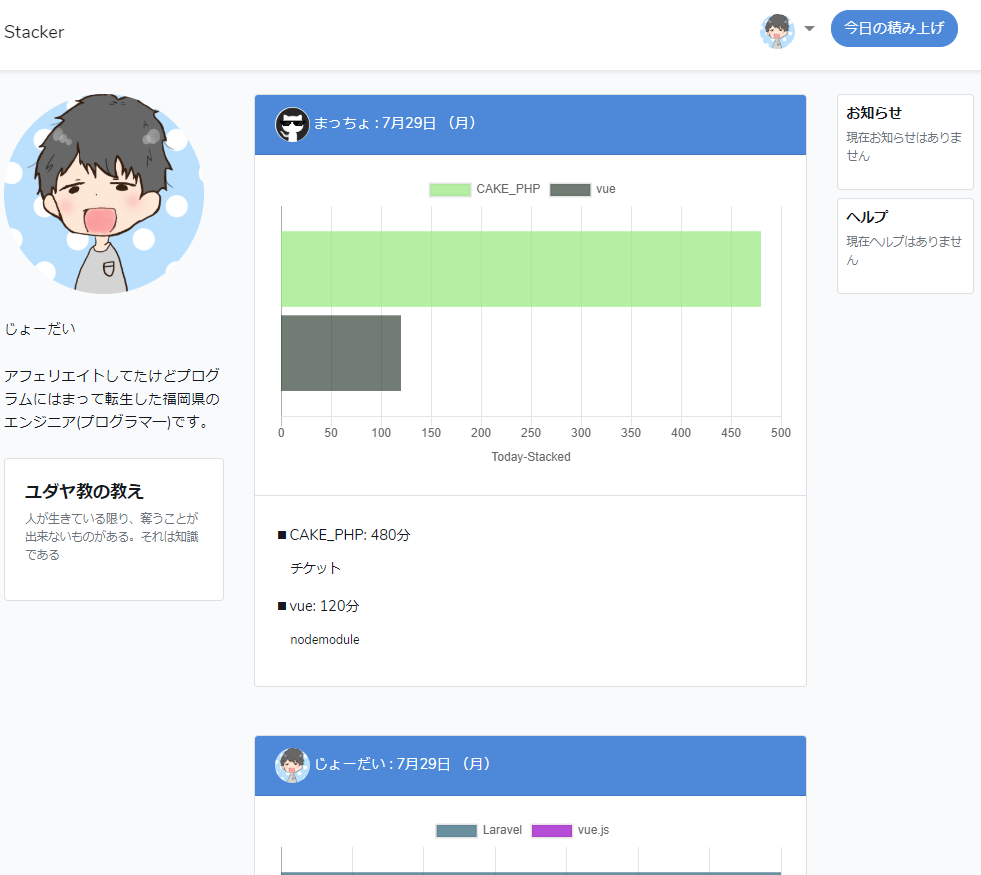This screenshot has width=981, height=875.
Task: Open the user avatar in the navbar
Action: pyautogui.click(x=777, y=31)
